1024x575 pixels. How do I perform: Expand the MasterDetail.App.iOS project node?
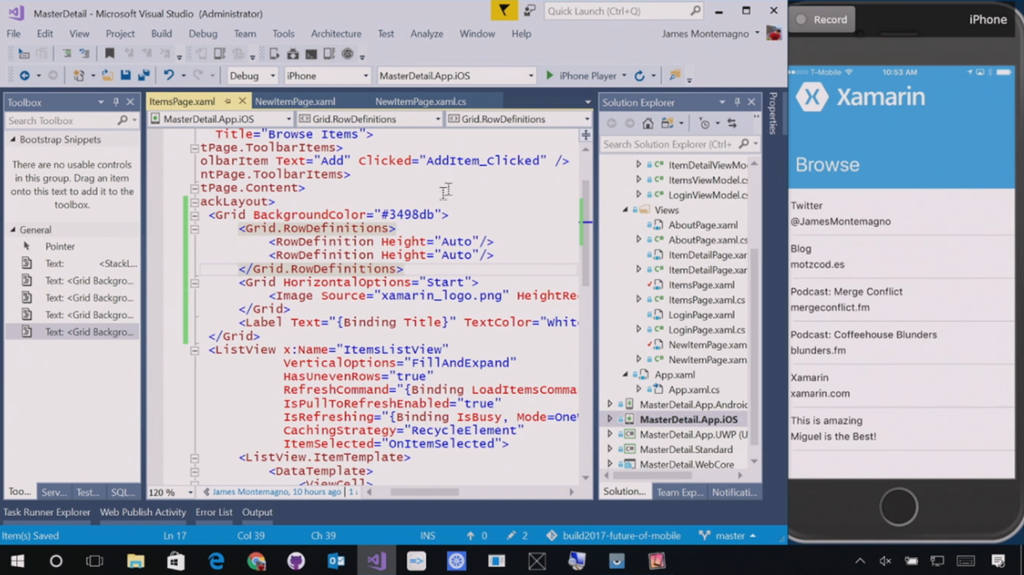pyautogui.click(x=610, y=419)
